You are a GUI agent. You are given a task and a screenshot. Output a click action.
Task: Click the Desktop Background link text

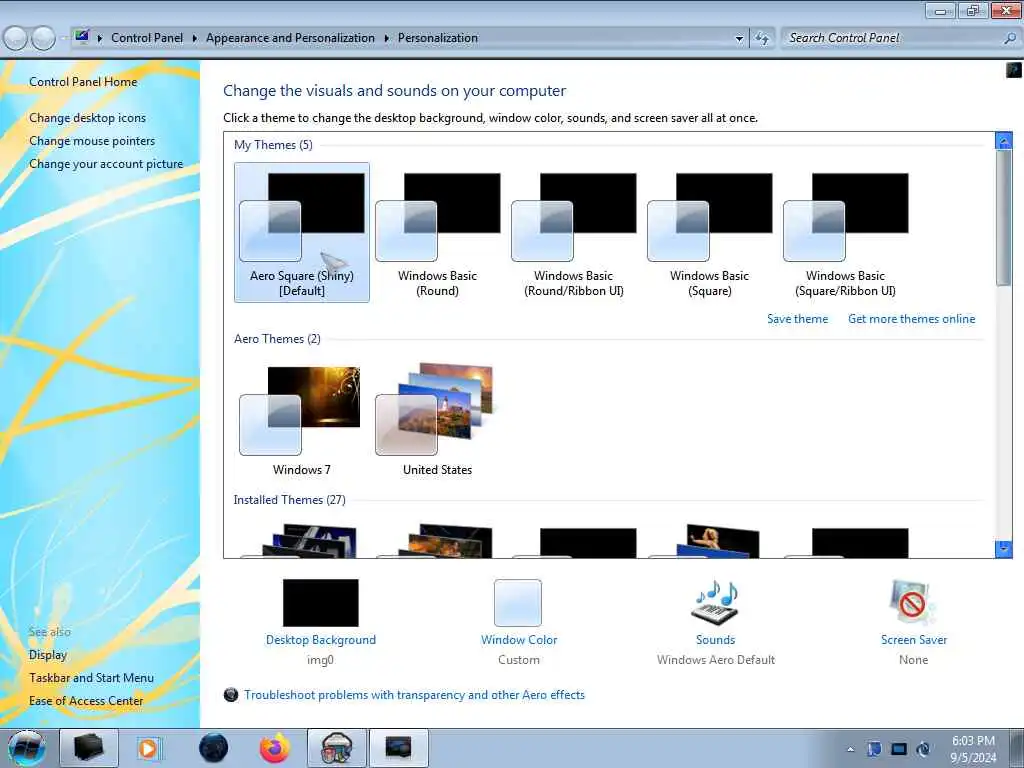tap(321, 640)
